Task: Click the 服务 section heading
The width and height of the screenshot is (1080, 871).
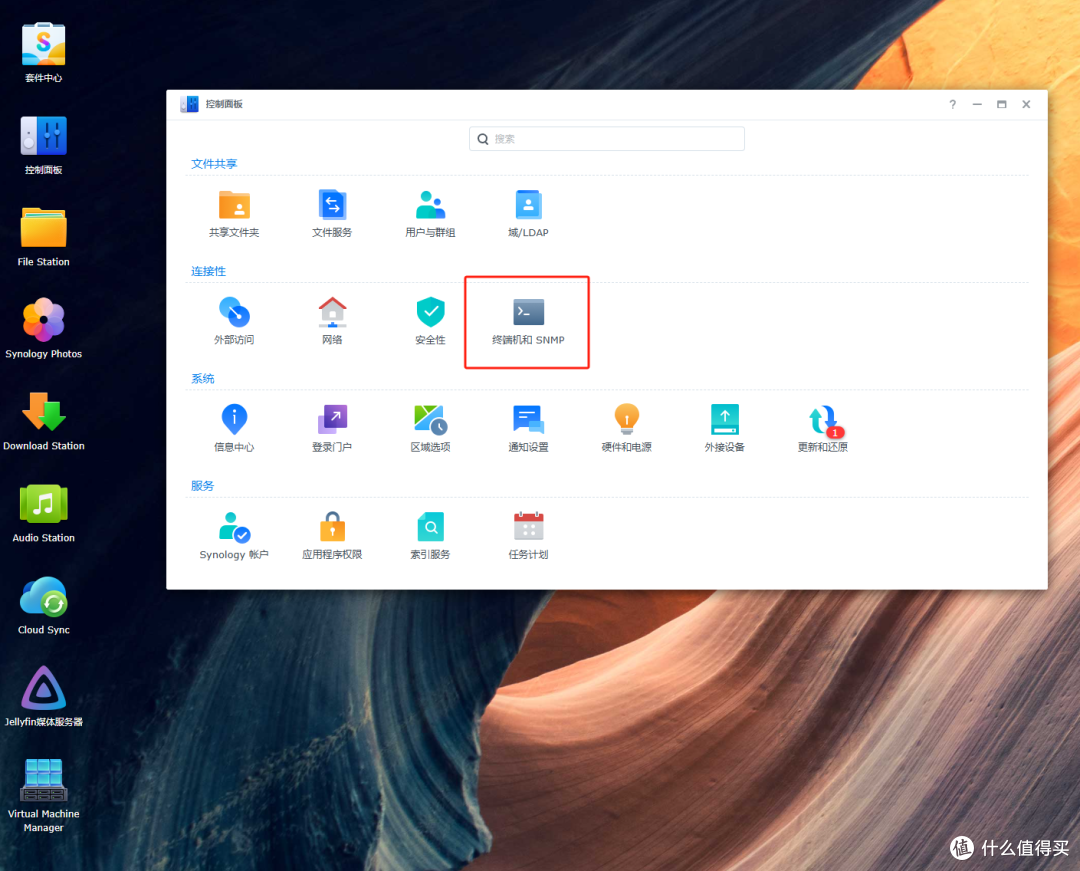Action: [x=202, y=486]
